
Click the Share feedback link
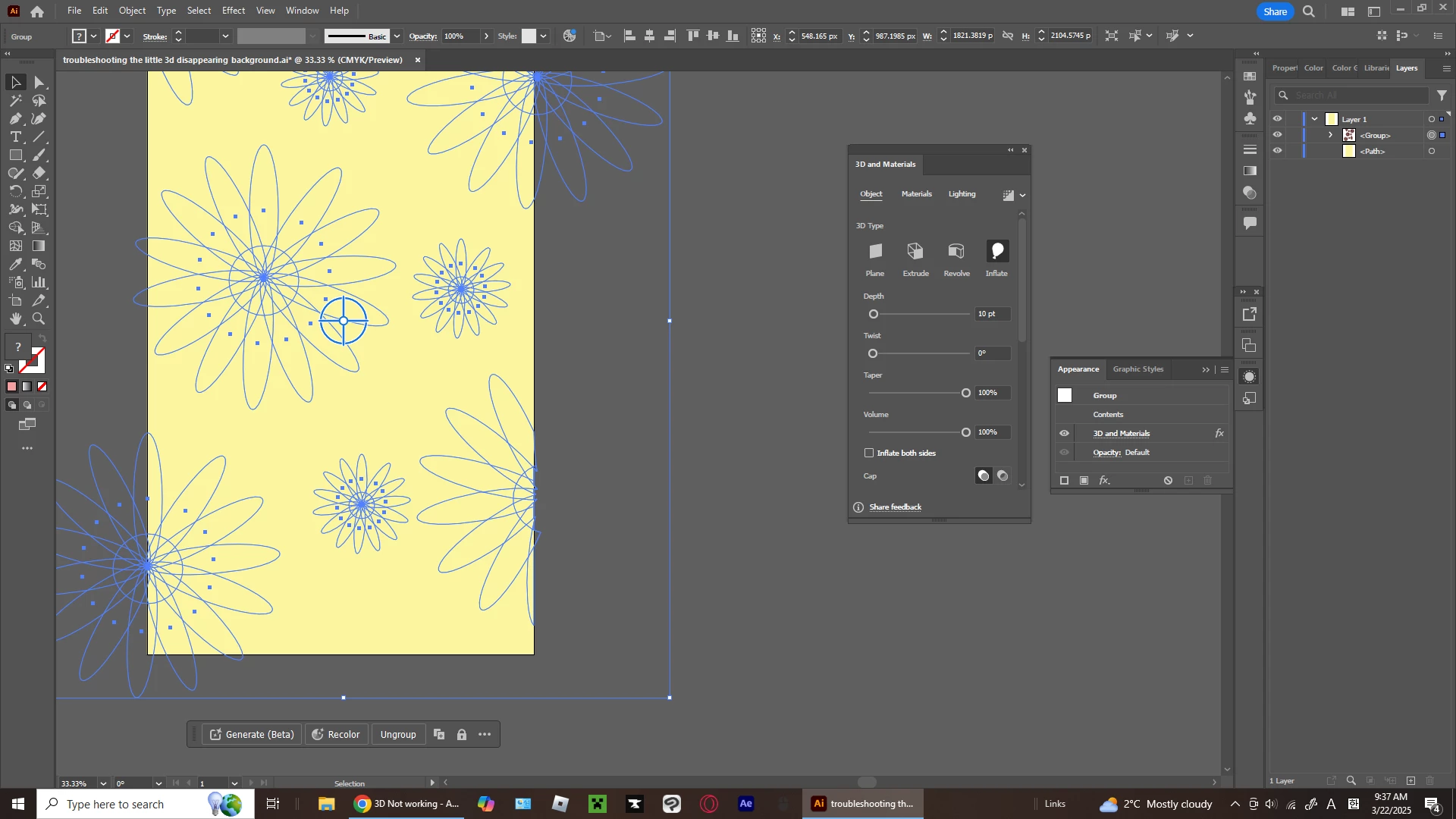pos(895,507)
